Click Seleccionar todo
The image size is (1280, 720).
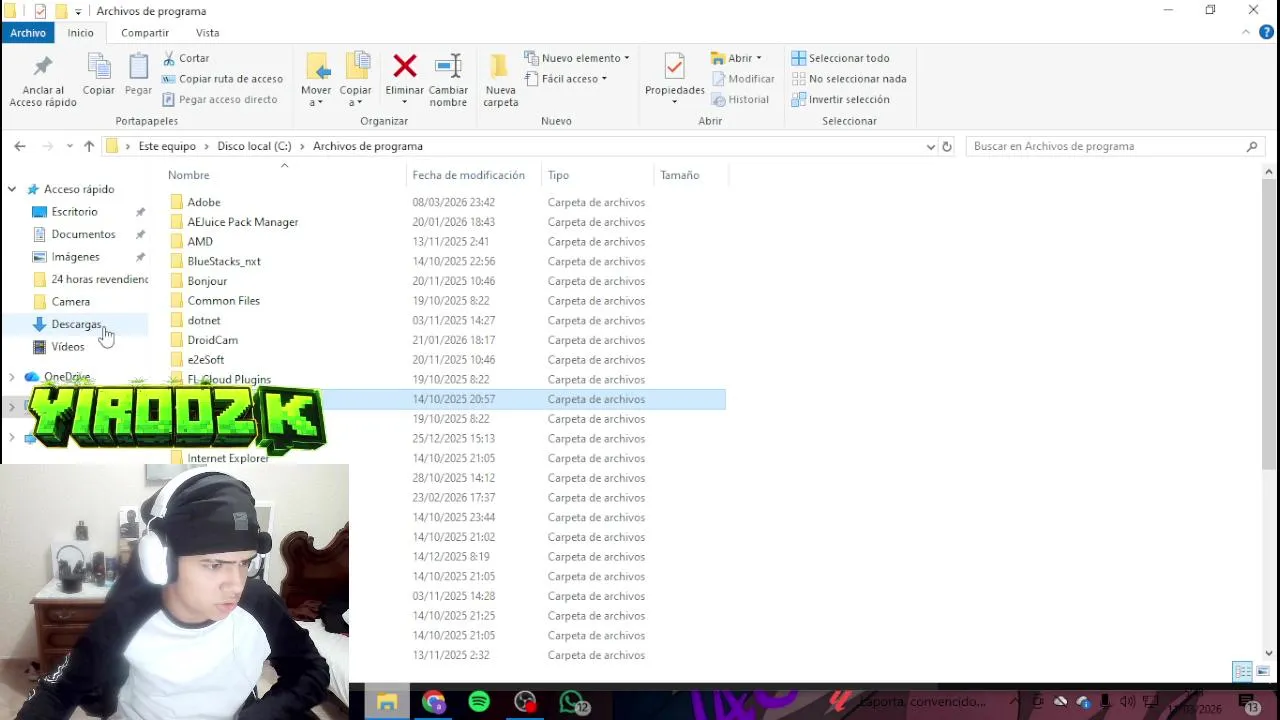click(840, 58)
